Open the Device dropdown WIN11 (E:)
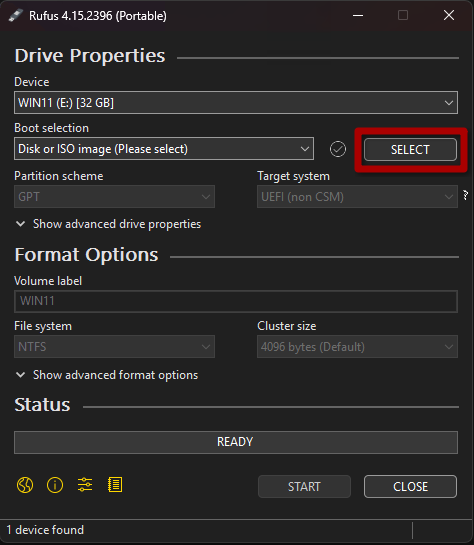Viewport: 474px width, 545px height. click(x=236, y=103)
